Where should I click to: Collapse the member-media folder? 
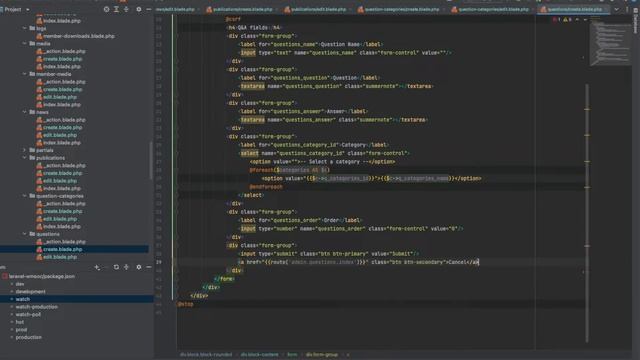point(24,74)
